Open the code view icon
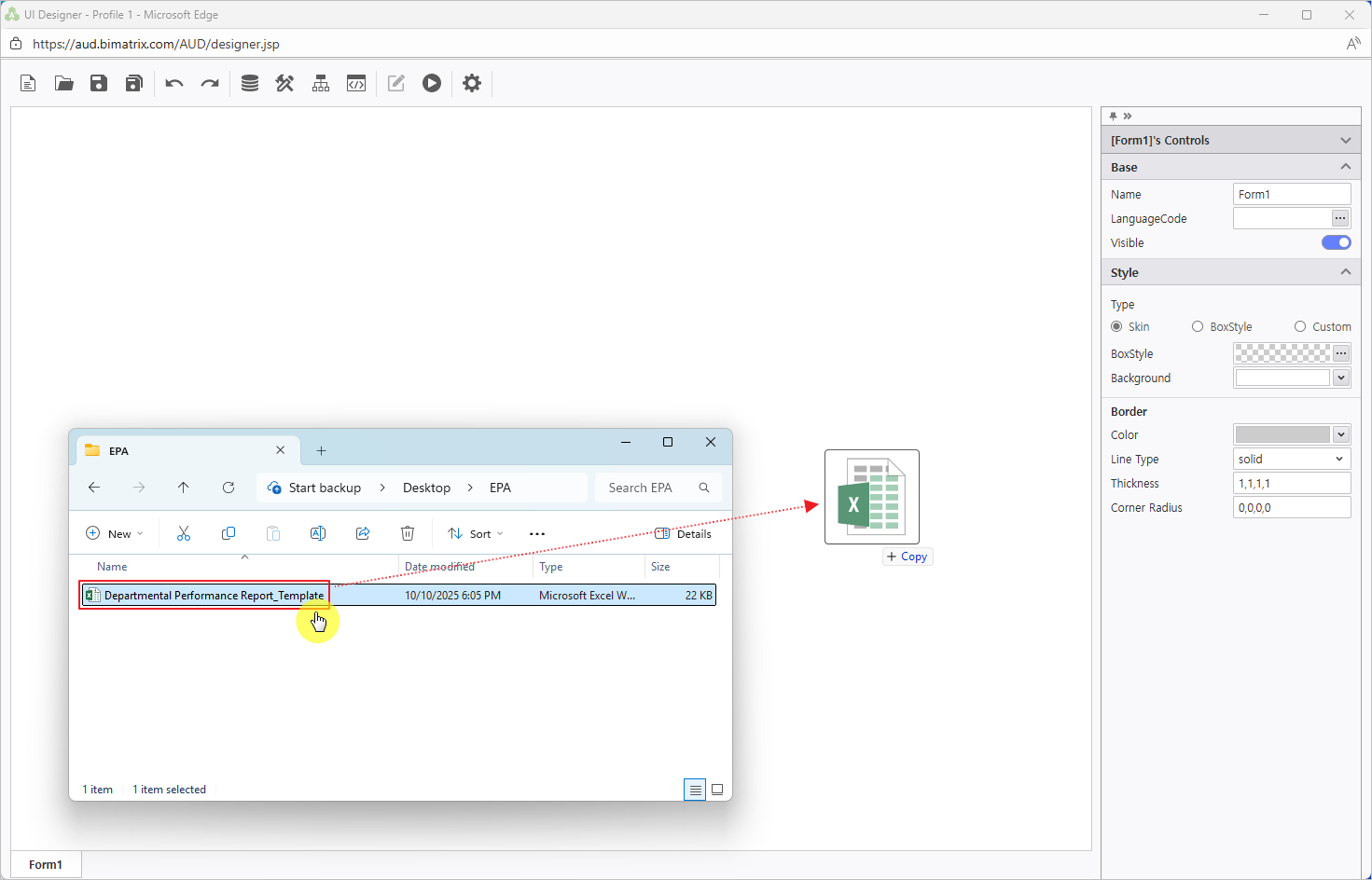Viewport: 1372px width, 880px height. tap(355, 83)
